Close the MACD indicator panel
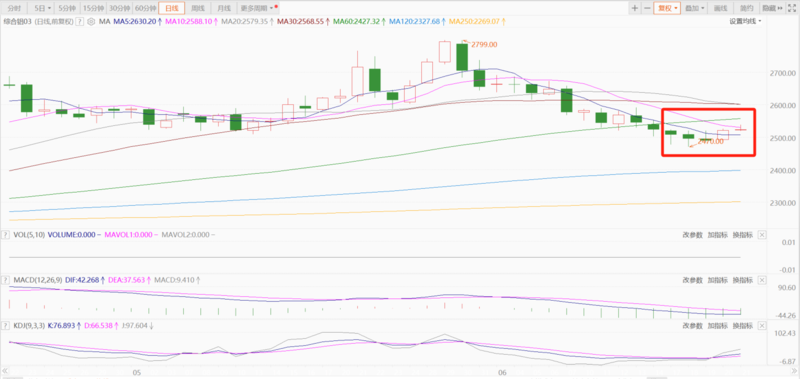Screen dimensions: 800x379 point(762,280)
